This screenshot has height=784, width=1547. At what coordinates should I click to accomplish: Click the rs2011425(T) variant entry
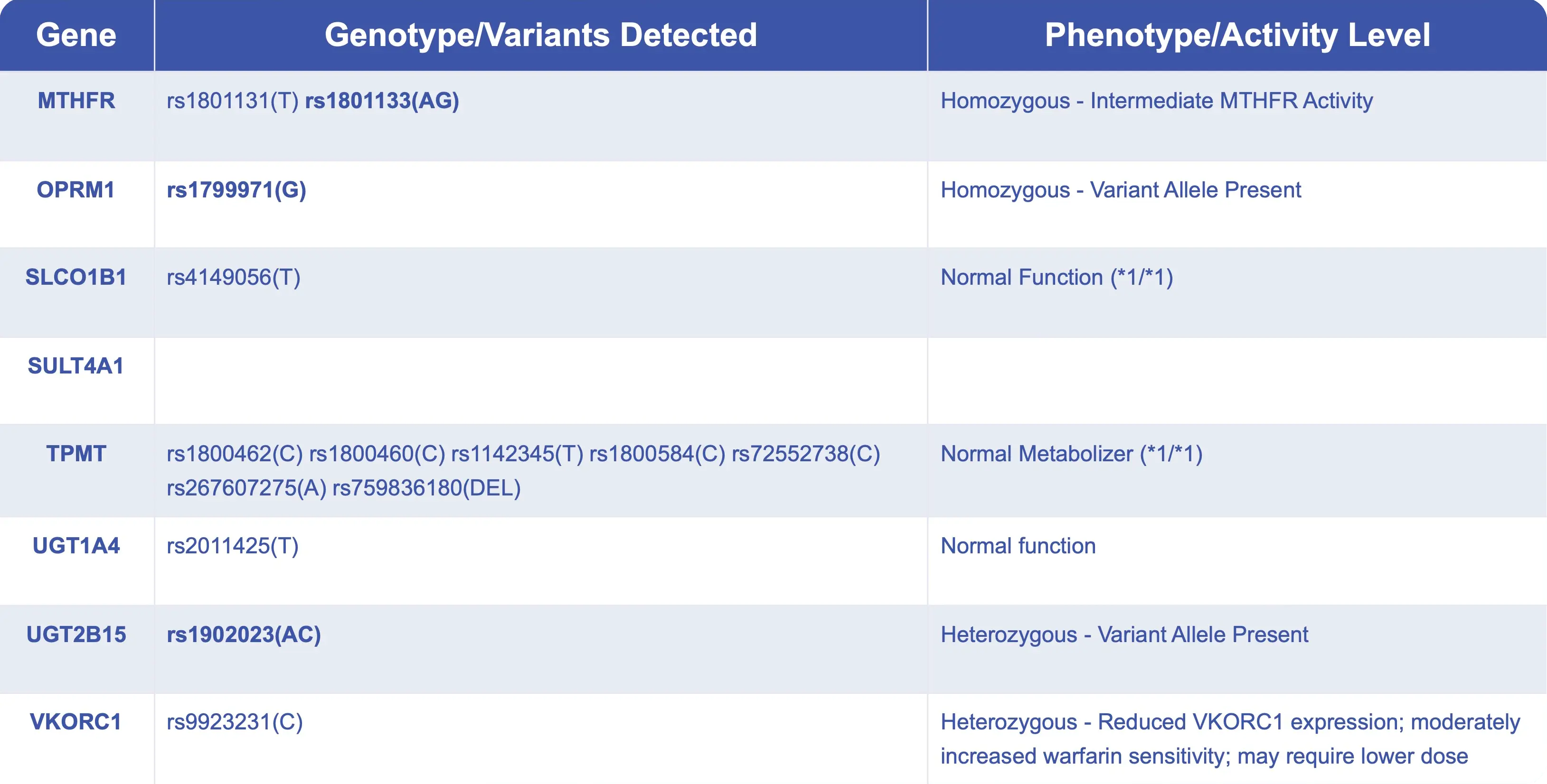(232, 546)
